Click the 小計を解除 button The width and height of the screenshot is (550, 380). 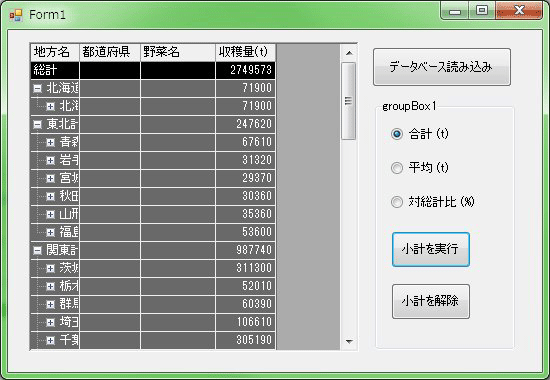[x=431, y=301]
